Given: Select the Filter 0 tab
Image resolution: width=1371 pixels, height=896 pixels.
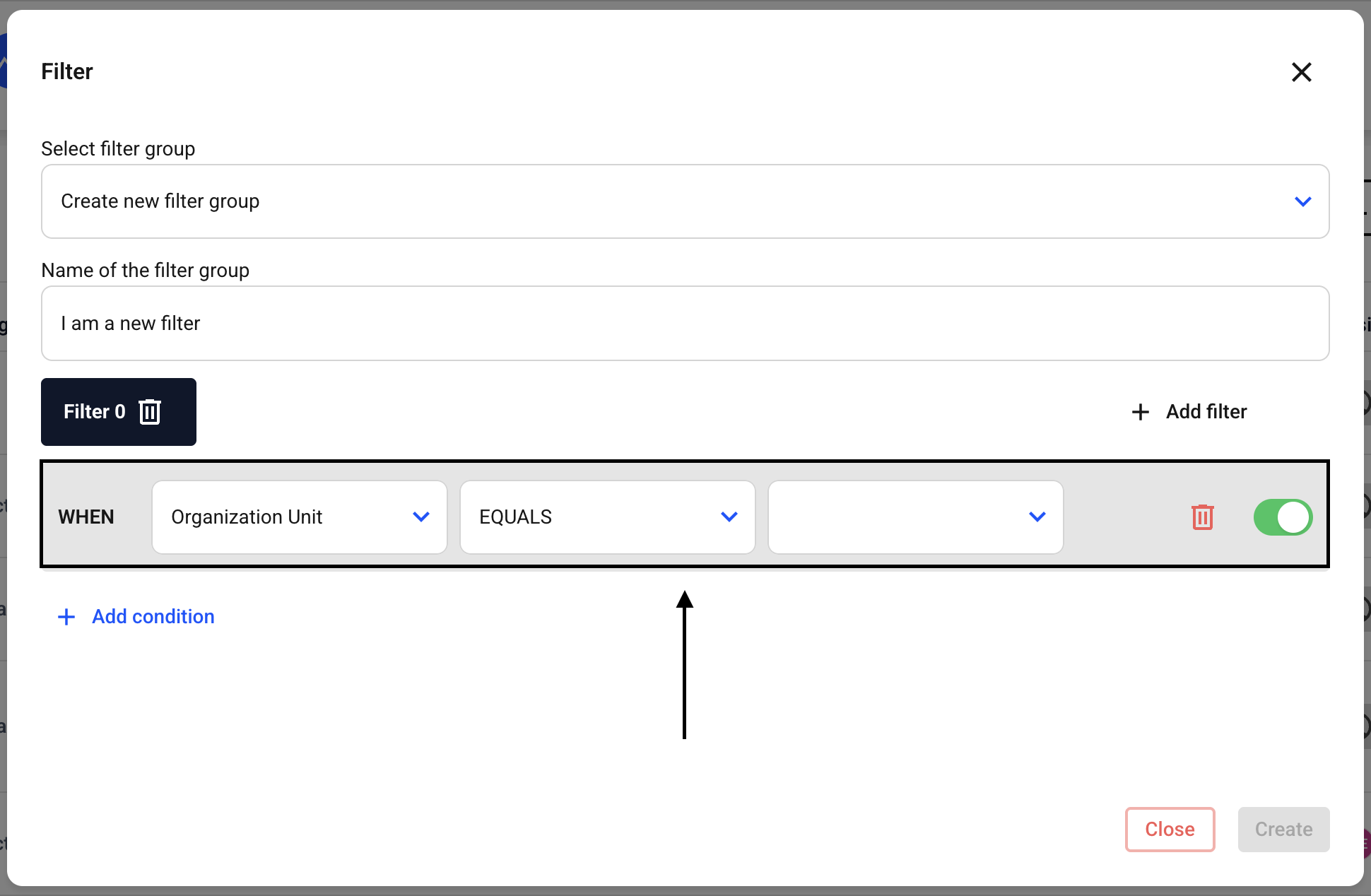Looking at the screenshot, I should (x=94, y=412).
